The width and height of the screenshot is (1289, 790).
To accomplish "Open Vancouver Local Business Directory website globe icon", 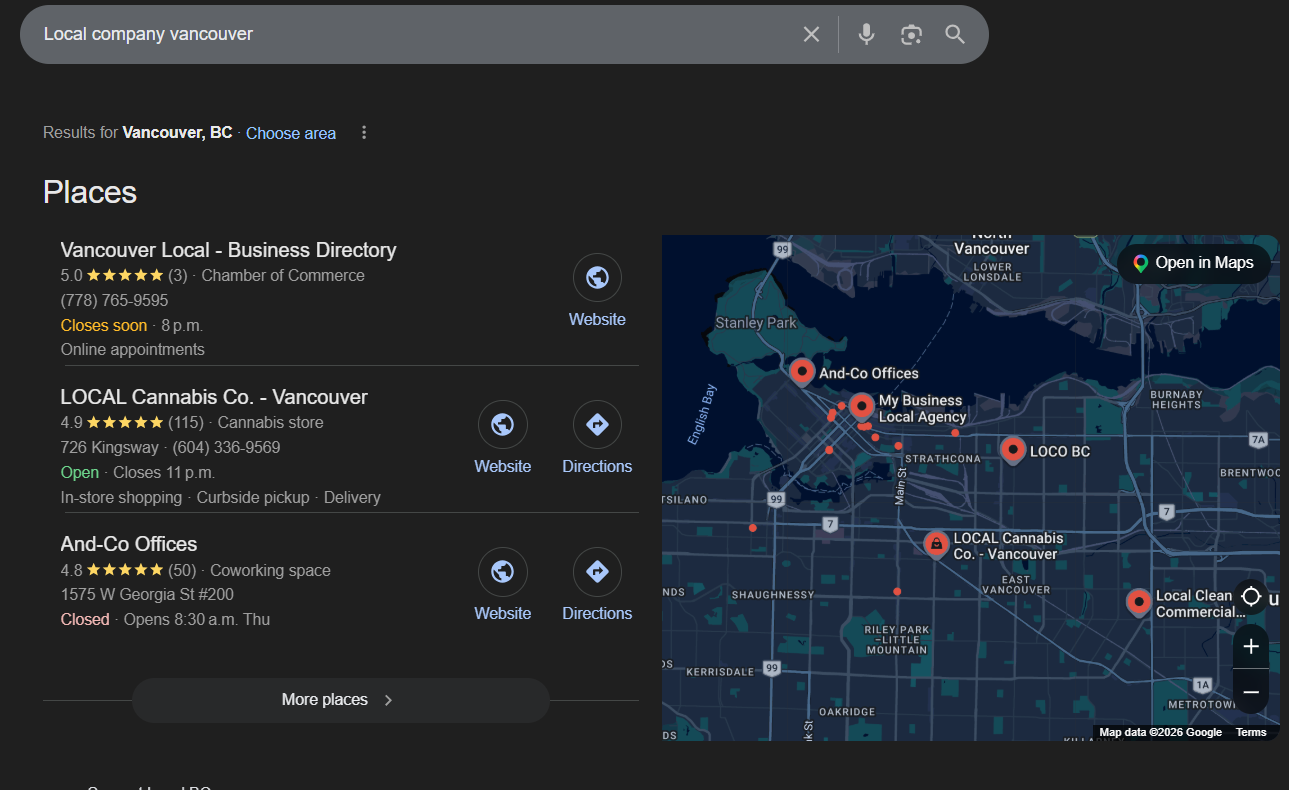I will coord(597,277).
